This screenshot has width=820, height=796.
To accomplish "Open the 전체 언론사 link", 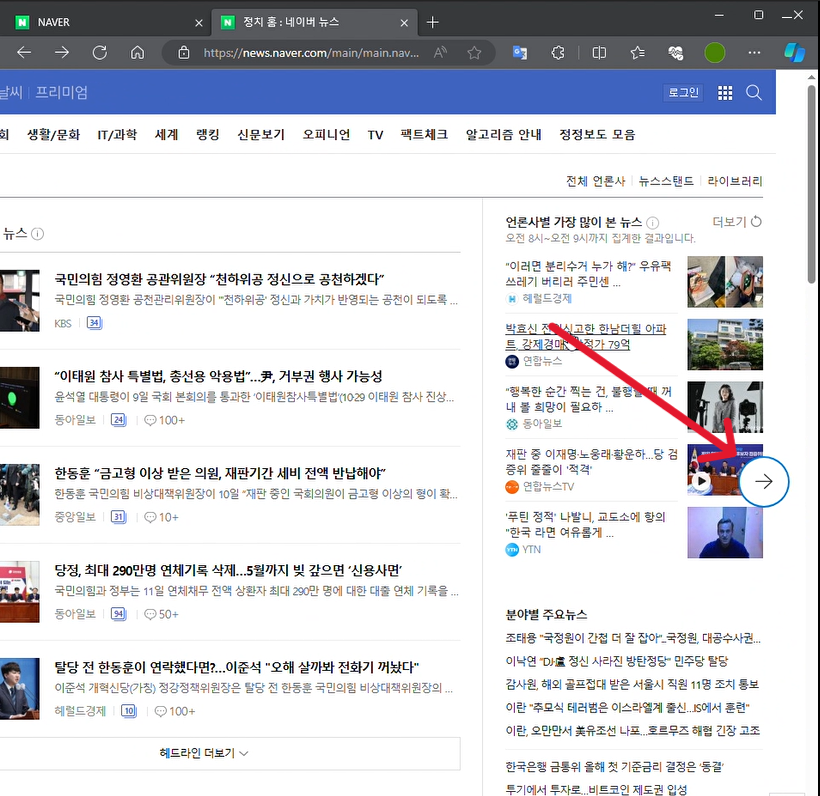I will coord(596,181).
